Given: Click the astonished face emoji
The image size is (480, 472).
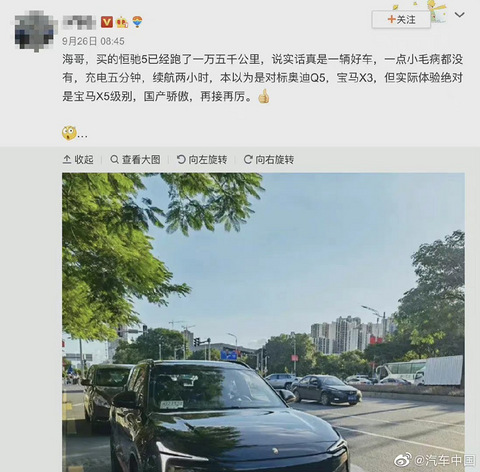Looking at the screenshot, I should pyautogui.click(x=69, y=133).
